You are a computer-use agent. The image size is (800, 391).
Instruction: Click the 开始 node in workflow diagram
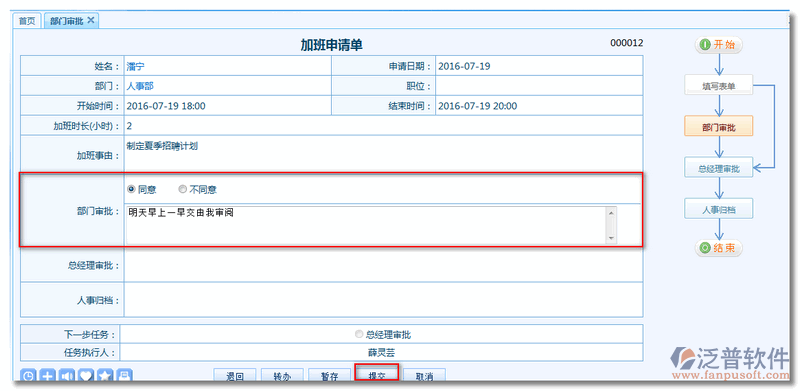(x=718, y=45)
